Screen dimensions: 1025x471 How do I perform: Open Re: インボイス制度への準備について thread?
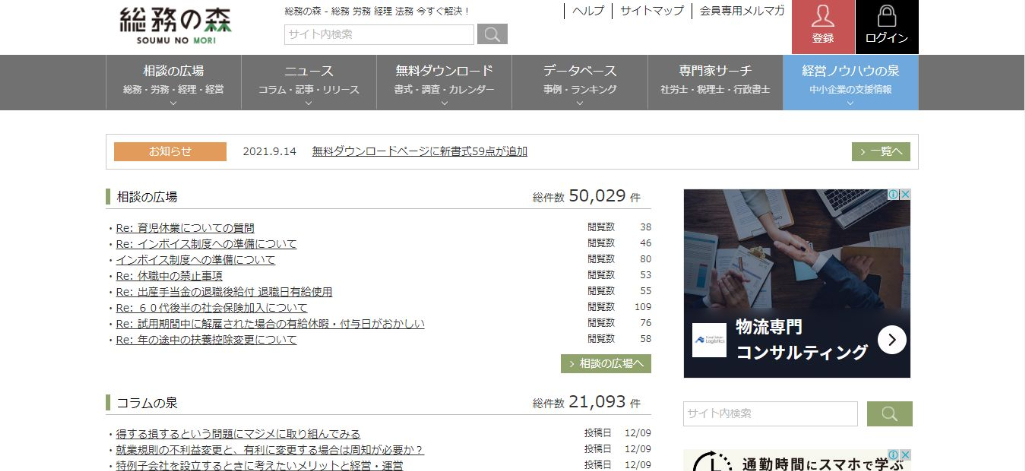click(206, 244)
